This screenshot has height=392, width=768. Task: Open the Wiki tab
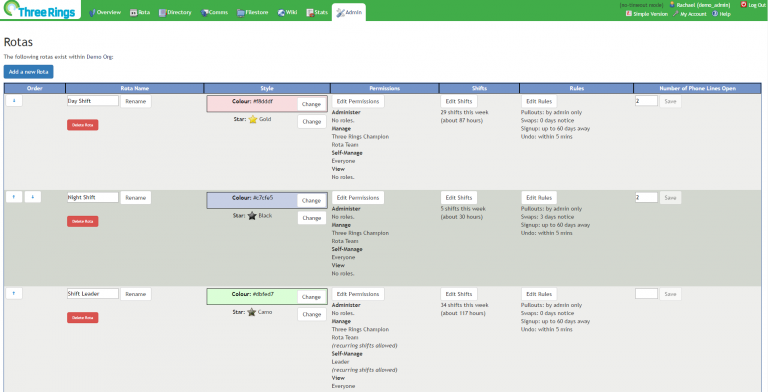click(x=288, y=12)
